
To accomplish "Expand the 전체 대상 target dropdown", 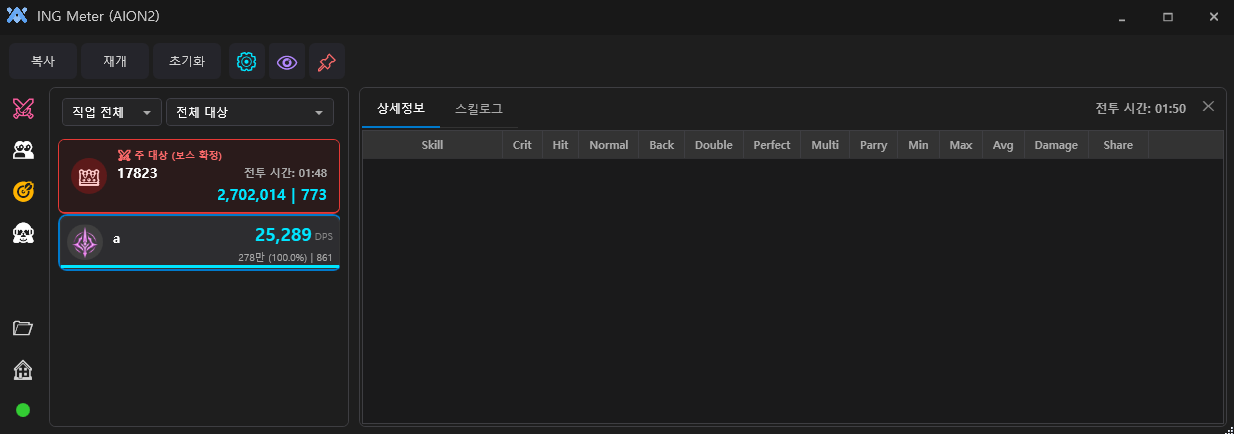I will tap(250, 112).
